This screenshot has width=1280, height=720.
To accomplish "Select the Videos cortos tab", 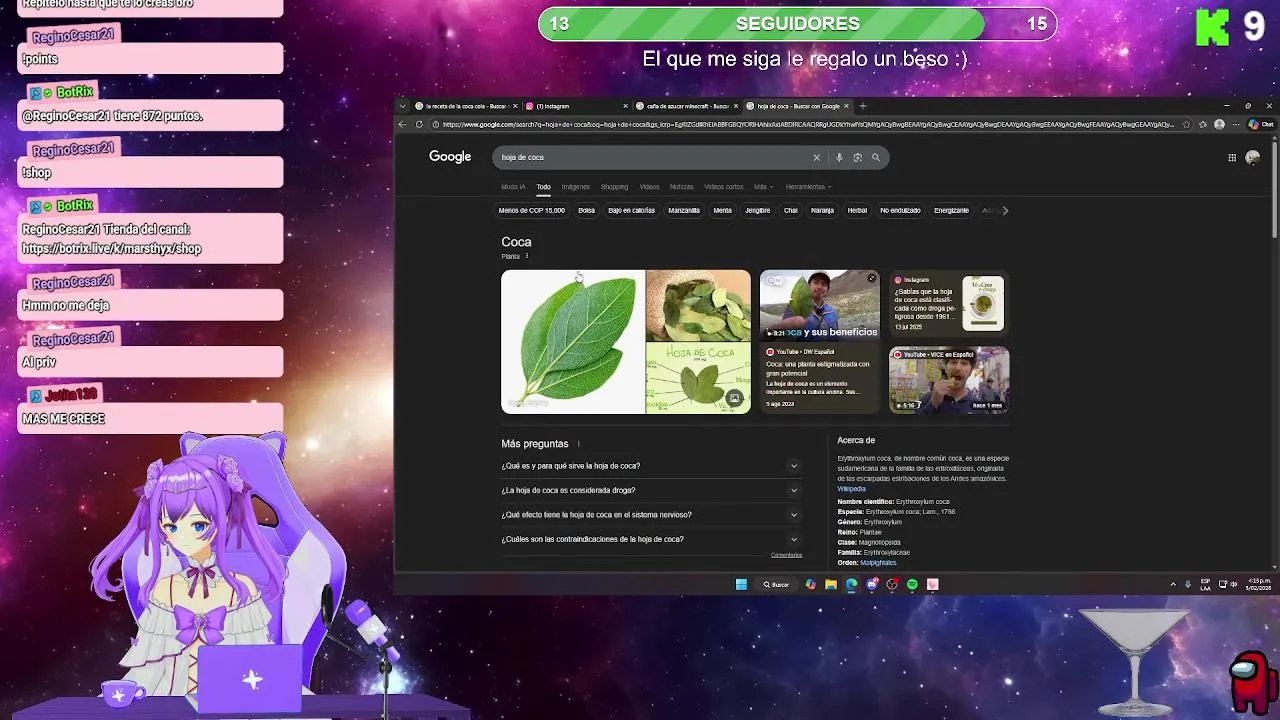I will pyautogui.click(x=724, y=187).
